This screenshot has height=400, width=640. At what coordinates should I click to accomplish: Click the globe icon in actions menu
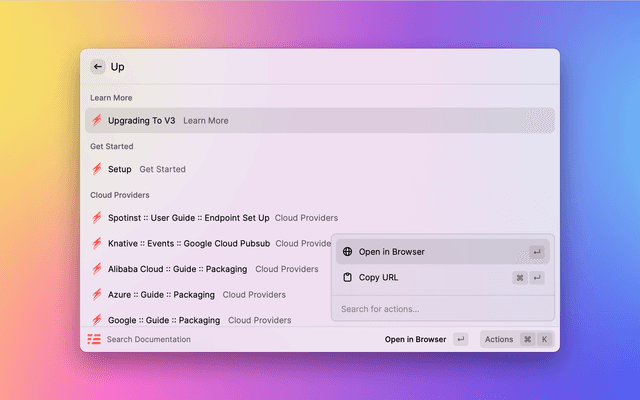(347, 252)
